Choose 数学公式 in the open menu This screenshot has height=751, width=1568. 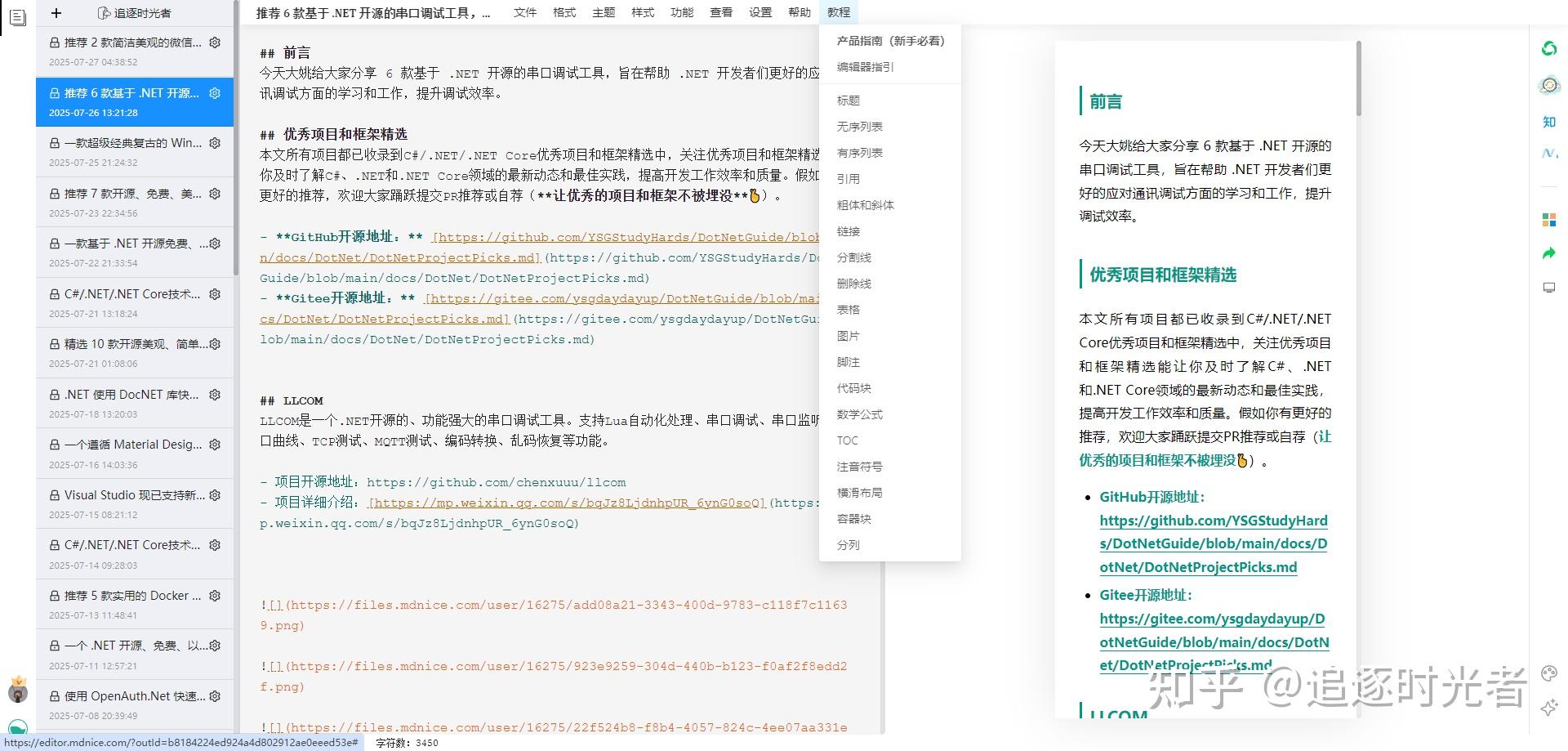click(859, 414)
